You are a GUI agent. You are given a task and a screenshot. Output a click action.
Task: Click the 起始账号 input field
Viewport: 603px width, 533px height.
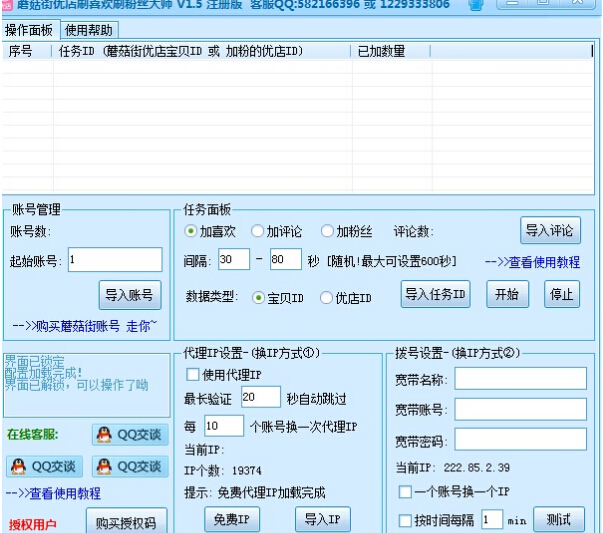coord(115,260)
